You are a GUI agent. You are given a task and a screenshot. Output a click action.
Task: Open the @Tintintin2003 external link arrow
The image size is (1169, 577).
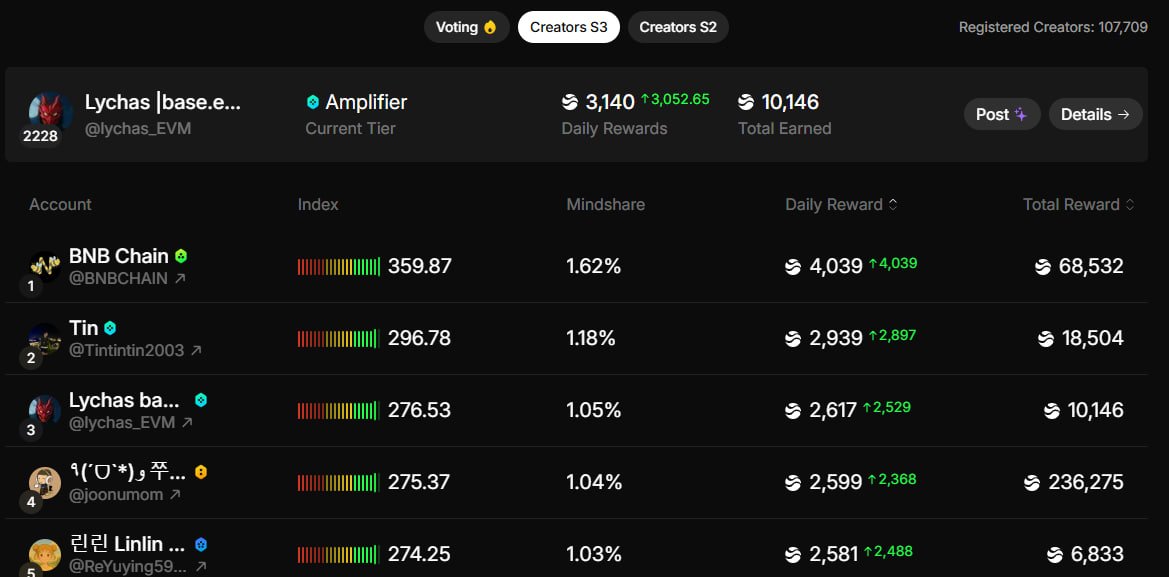click(196, 350)
